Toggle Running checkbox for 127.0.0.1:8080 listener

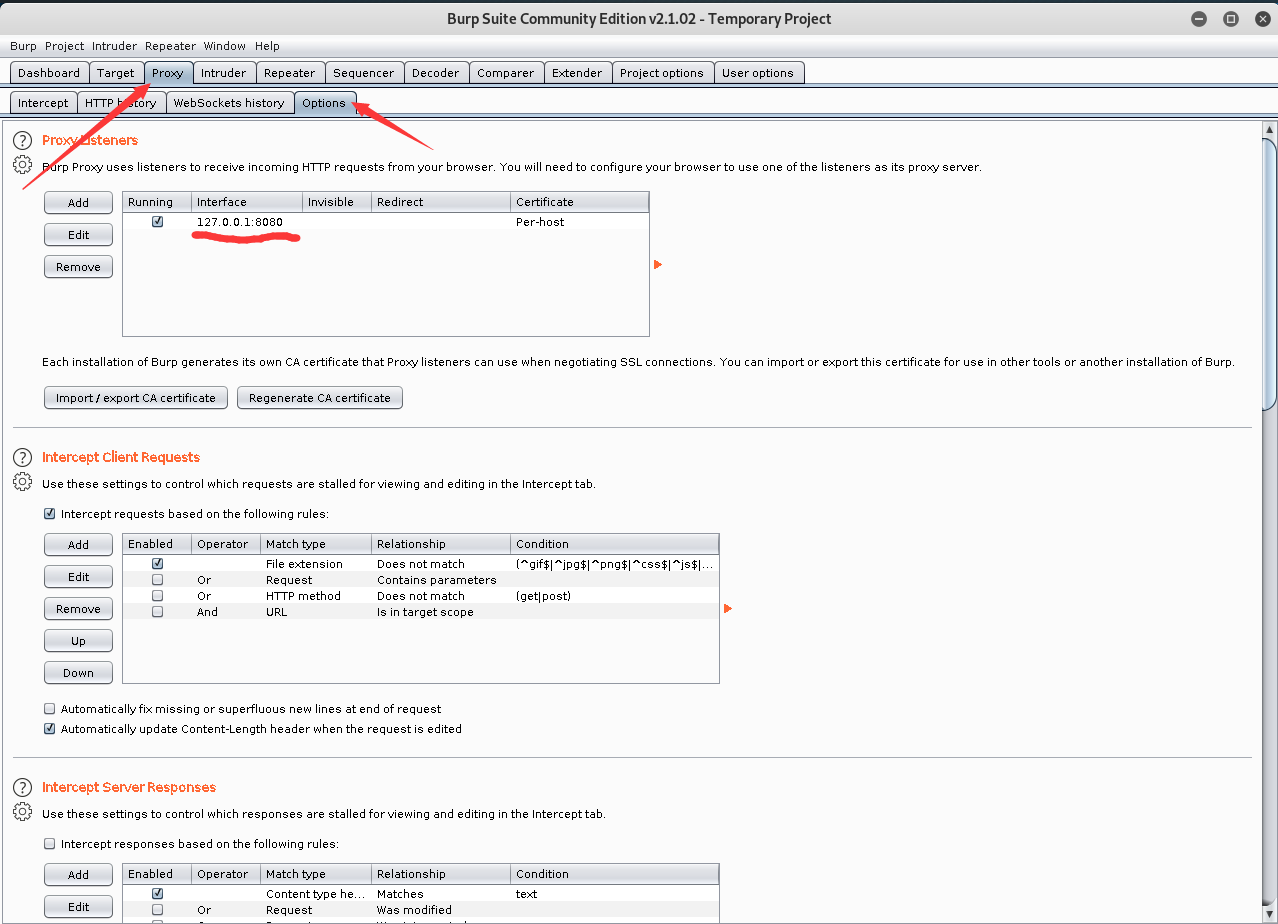pyautogui.click(x=157, y=222)
